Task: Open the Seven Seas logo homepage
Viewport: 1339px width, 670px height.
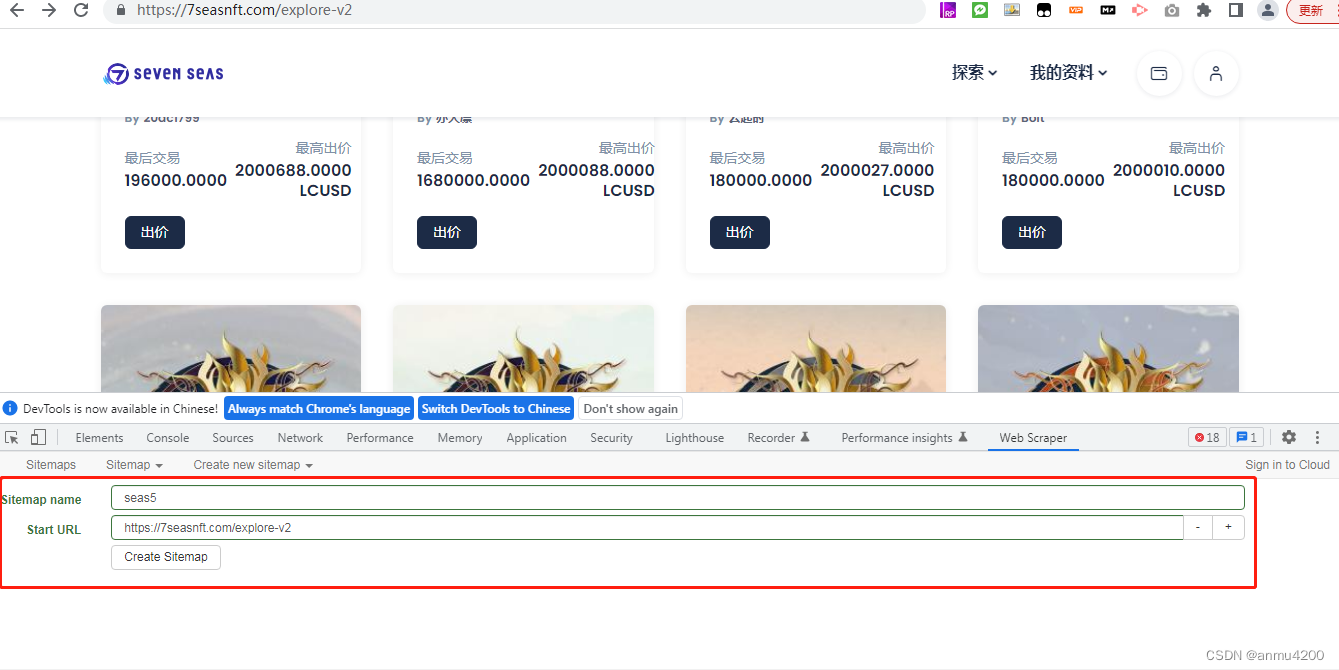Action: pyautogui.click(x=164, y=73)
